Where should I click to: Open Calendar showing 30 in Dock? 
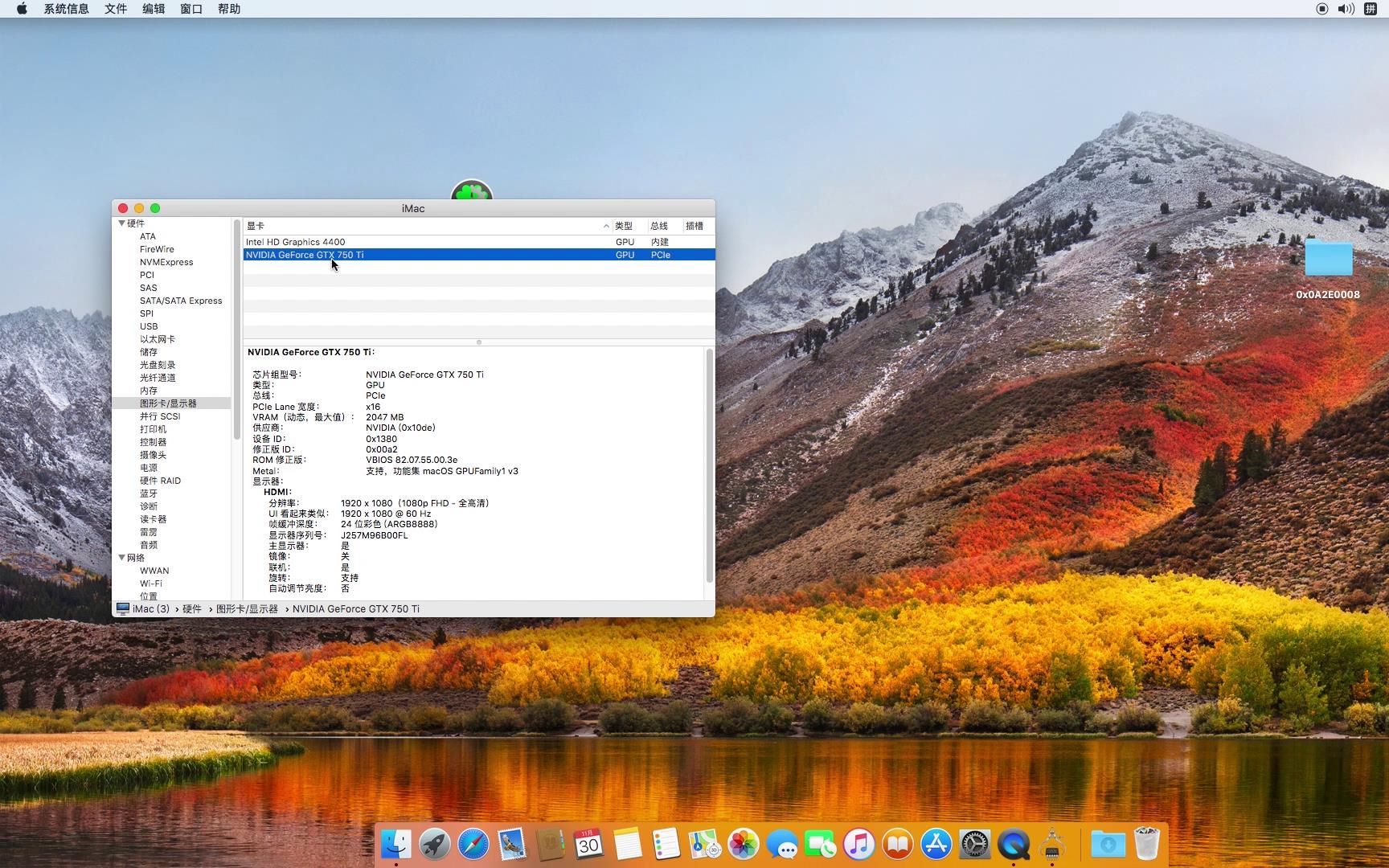(588, 844)
